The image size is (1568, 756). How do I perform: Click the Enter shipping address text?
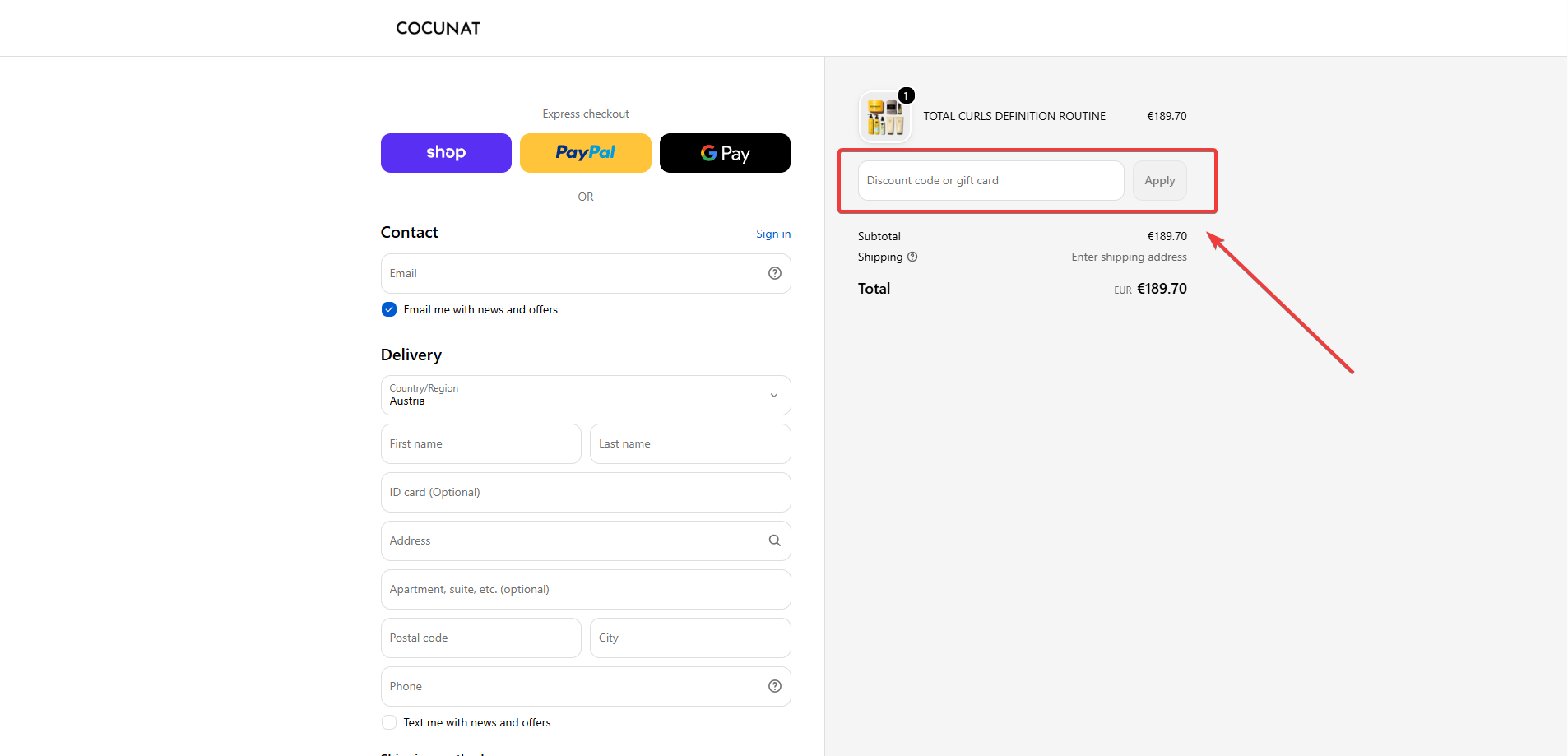coord(1129,257)
